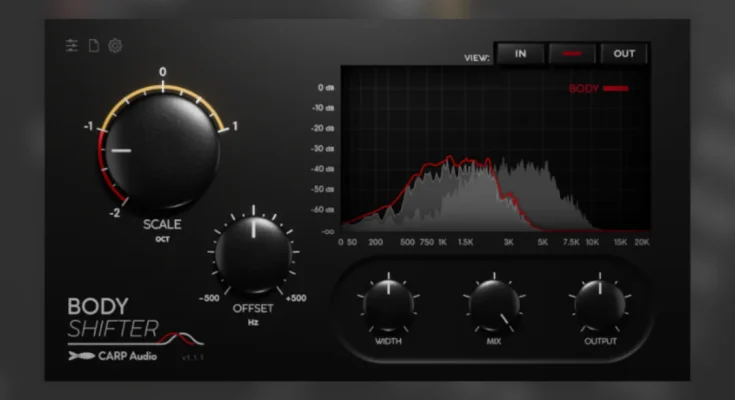This screenshot has width=735, height=400.
Task: Click the red BODY legend marker
Action: pyautogui.click(x=616, y=89)
